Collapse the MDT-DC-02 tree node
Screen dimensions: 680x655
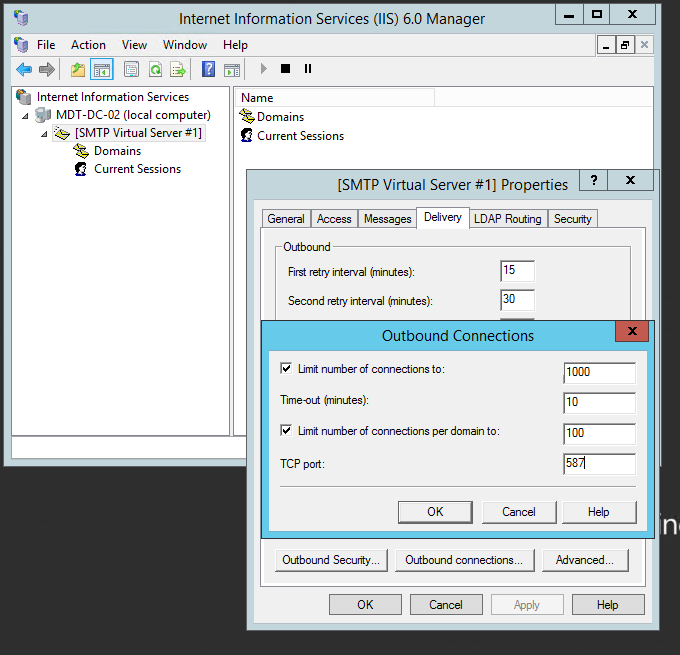tap(25, 116)
